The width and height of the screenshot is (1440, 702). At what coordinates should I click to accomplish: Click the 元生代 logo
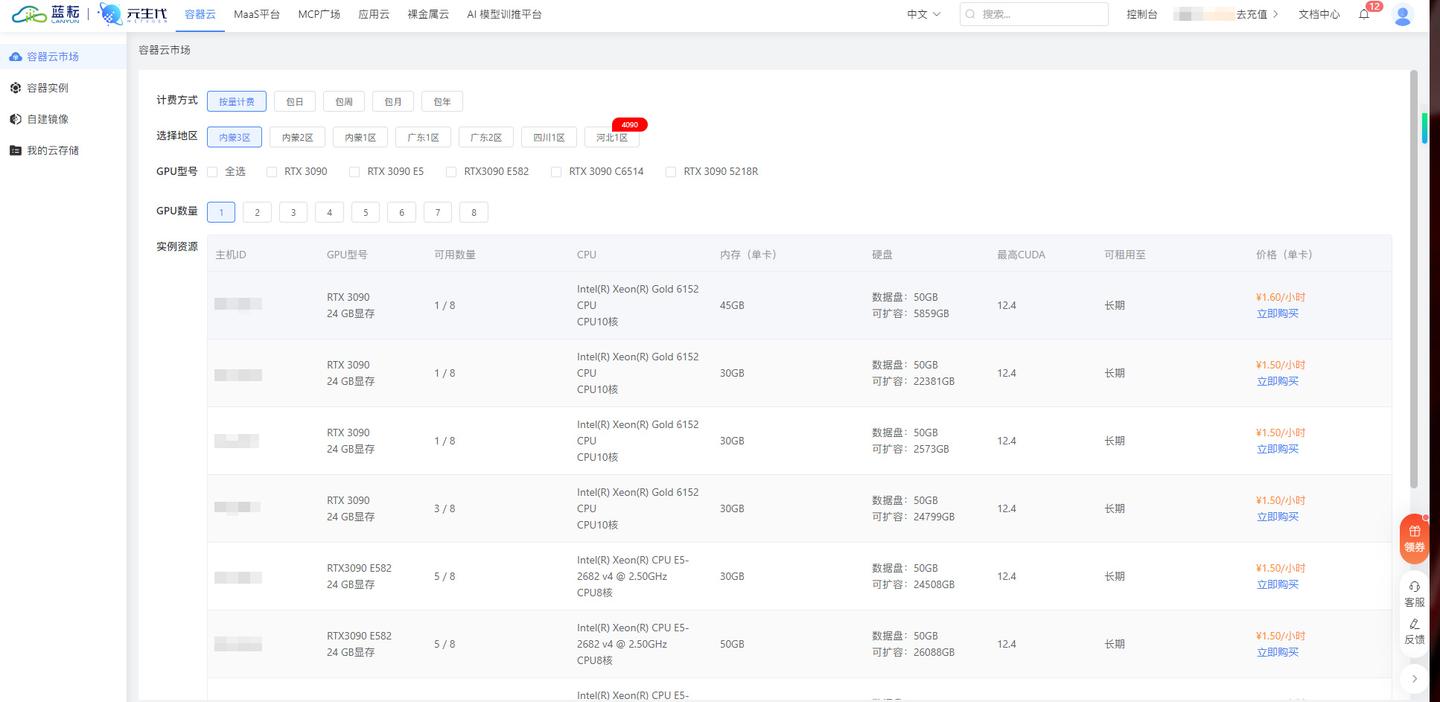pos(133,14)
